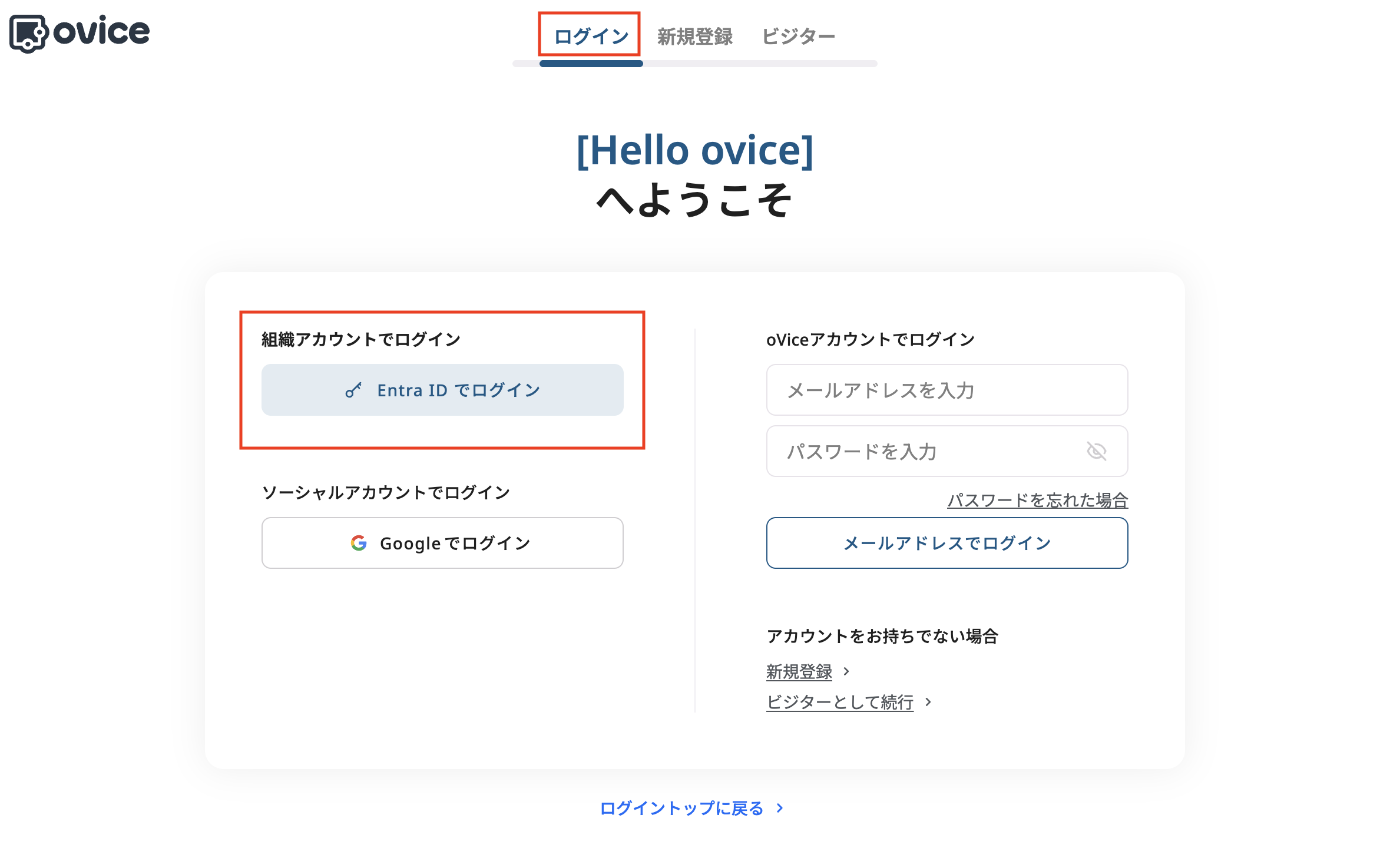Click the ソーシャルアカウントでログイン heading

click(x=386, y=492)
